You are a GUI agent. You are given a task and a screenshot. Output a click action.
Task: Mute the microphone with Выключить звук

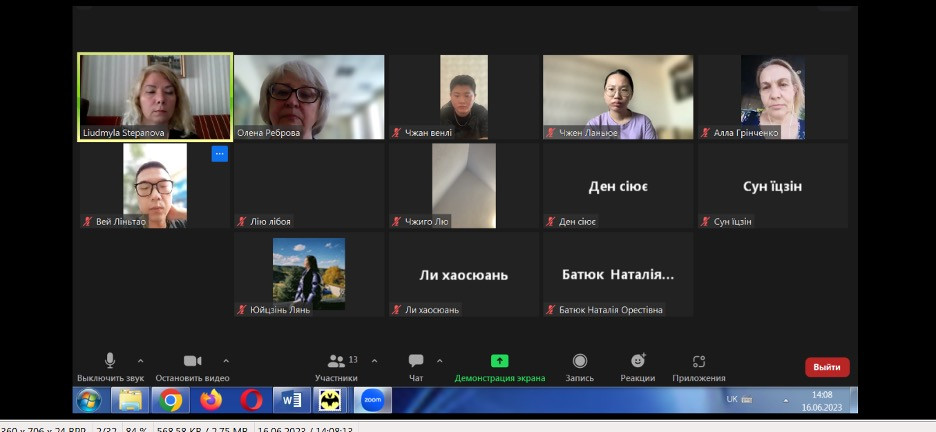110,367
